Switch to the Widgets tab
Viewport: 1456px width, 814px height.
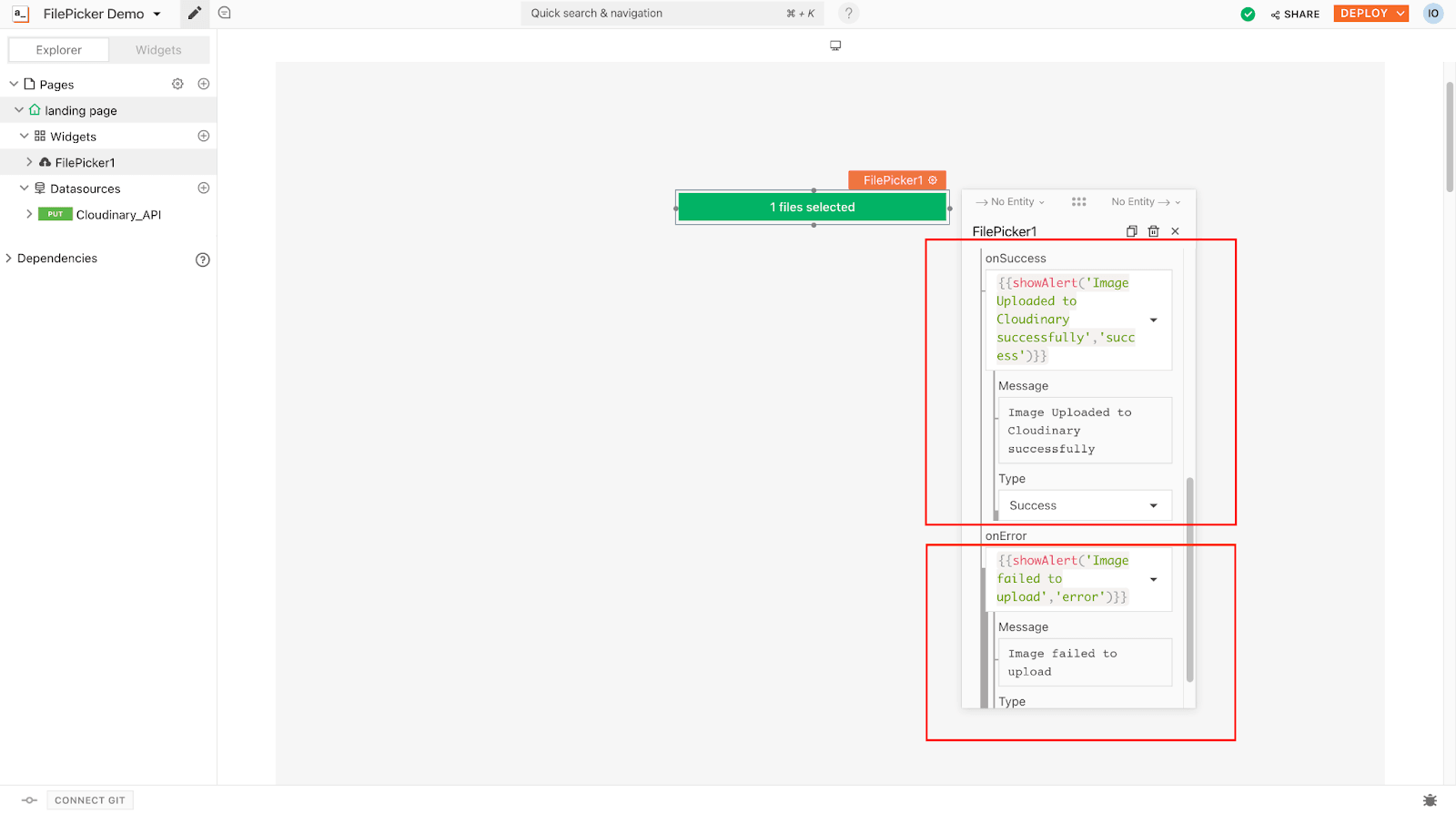pyautogui.click(x=158, y=50)
